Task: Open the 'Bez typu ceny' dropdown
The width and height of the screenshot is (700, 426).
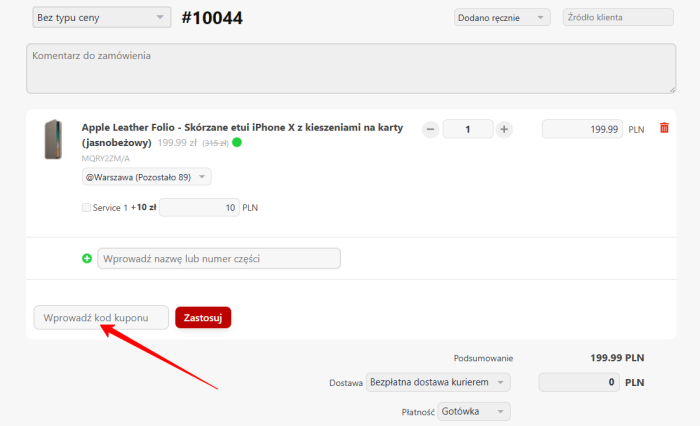Action: point(101,18)
